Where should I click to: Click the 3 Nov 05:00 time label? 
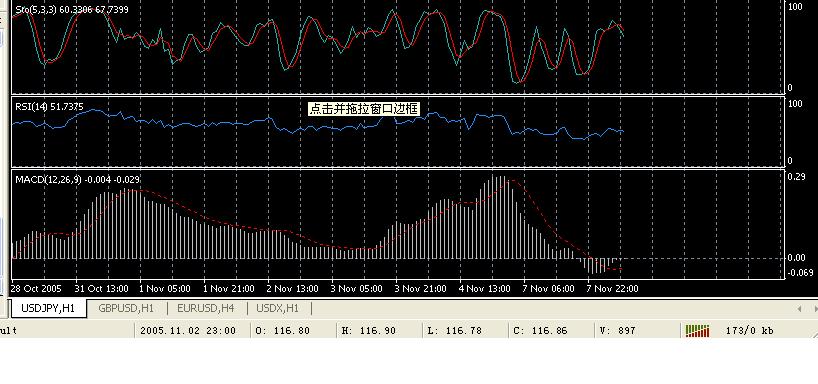357,289
